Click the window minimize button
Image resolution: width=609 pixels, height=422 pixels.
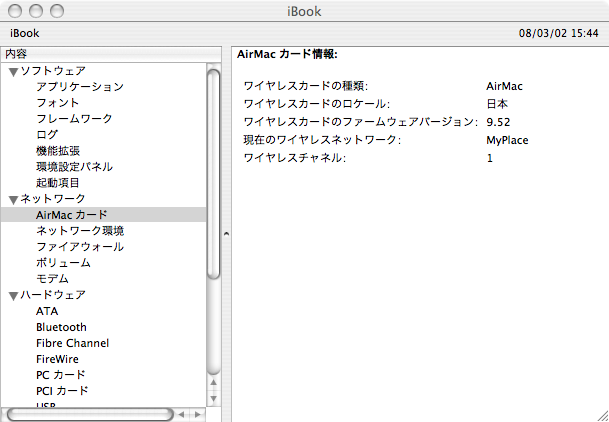[36, 11]
